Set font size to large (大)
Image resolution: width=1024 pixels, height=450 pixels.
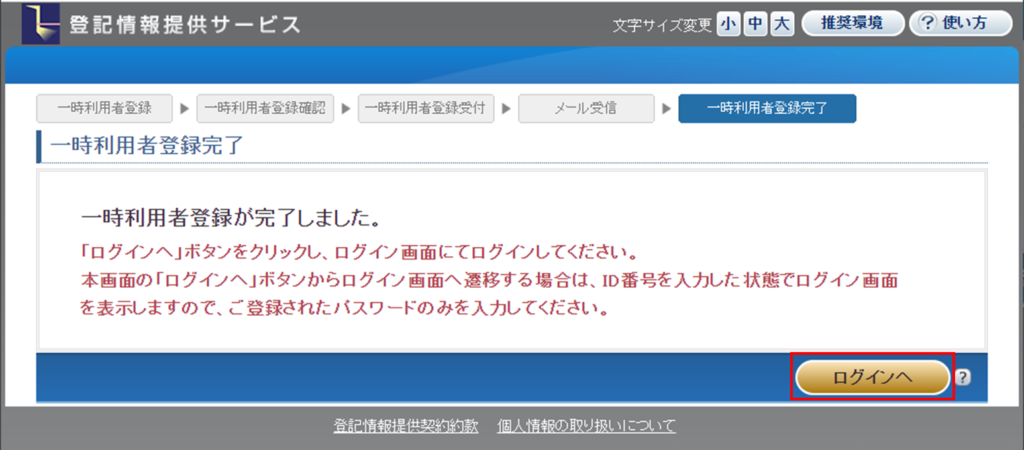click(x=782, y=23)
